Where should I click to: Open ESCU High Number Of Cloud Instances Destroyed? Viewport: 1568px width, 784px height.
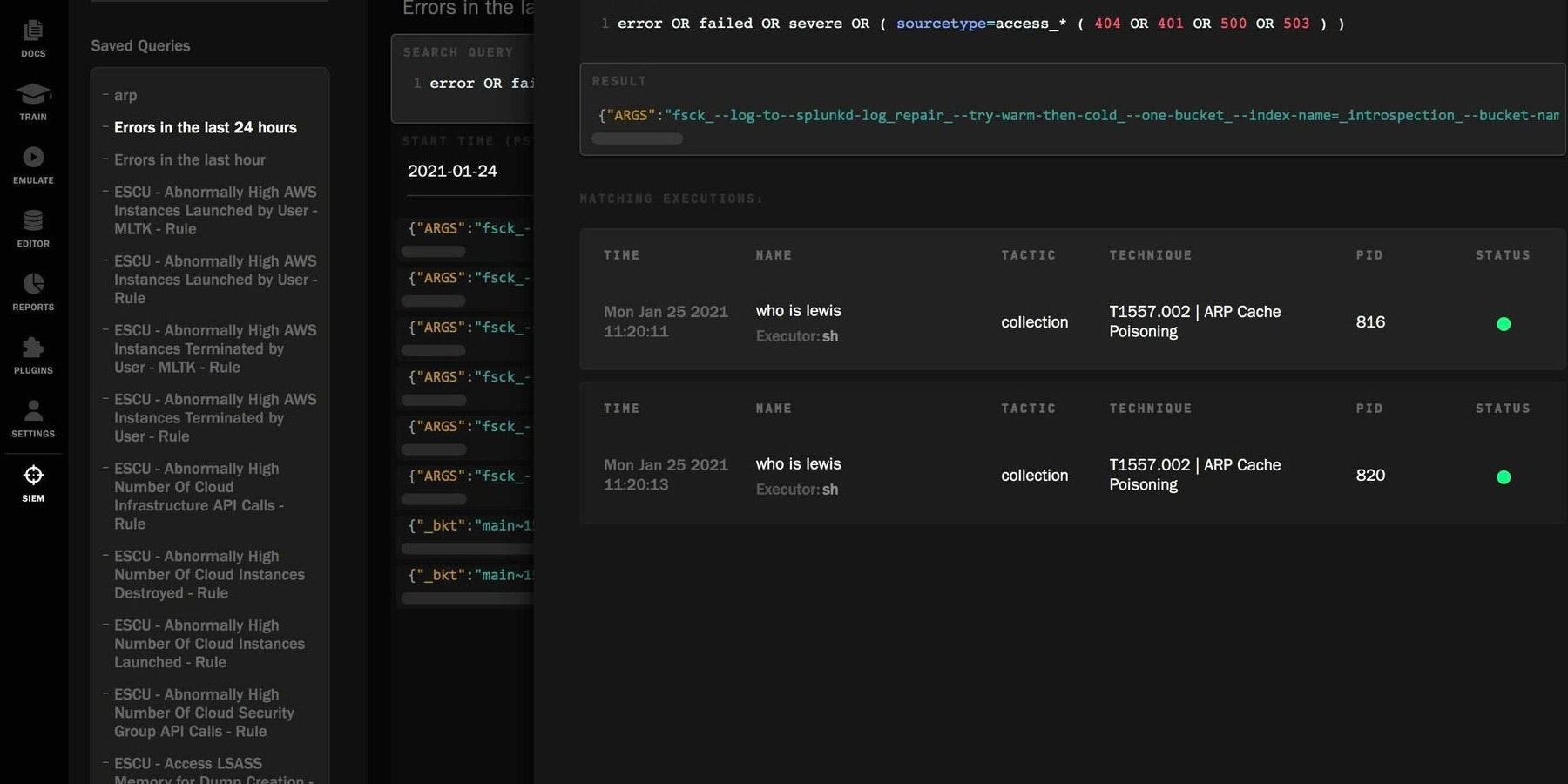coord(210,574)
